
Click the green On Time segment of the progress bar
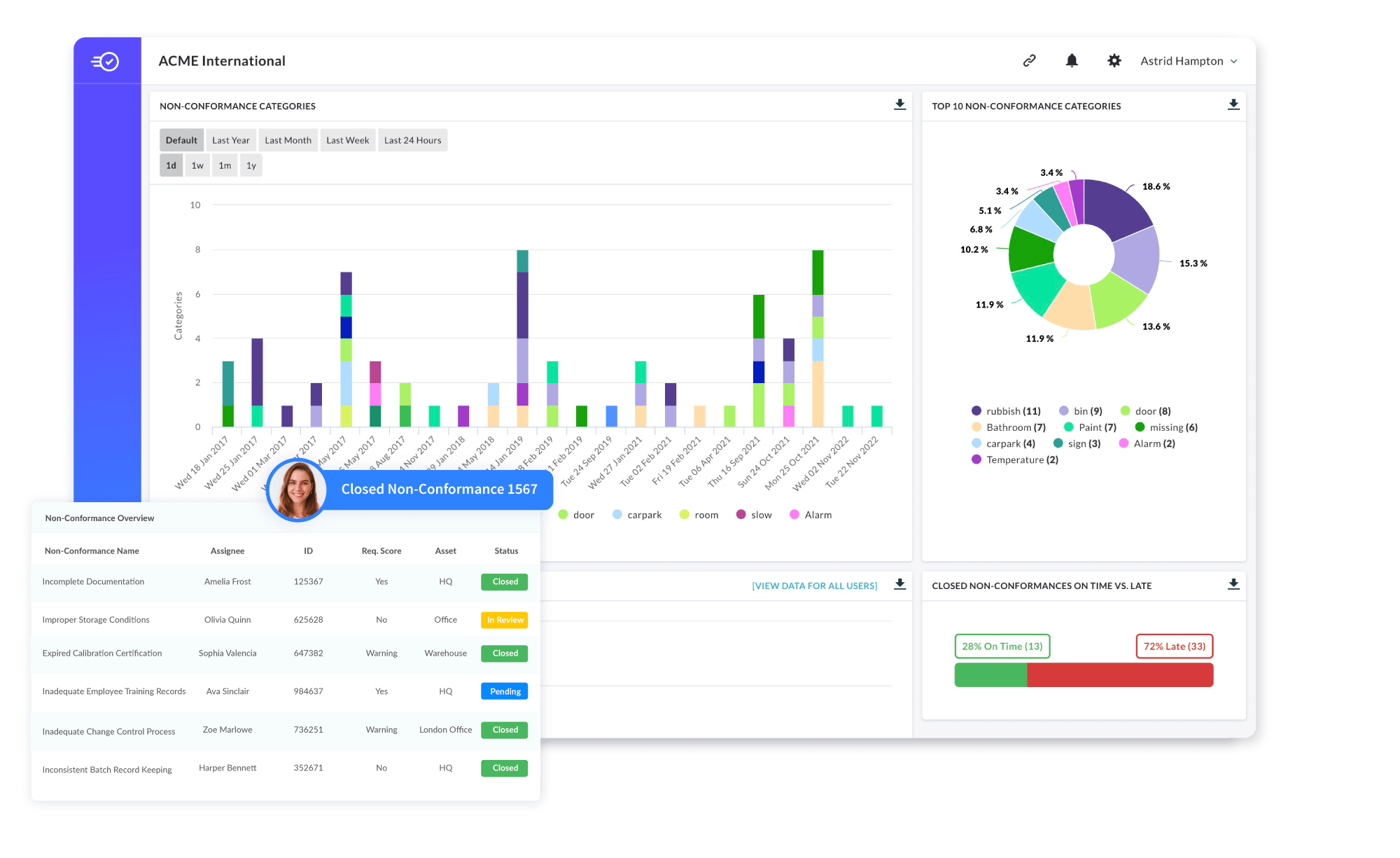pyautogui.click(x=990, y=674)
